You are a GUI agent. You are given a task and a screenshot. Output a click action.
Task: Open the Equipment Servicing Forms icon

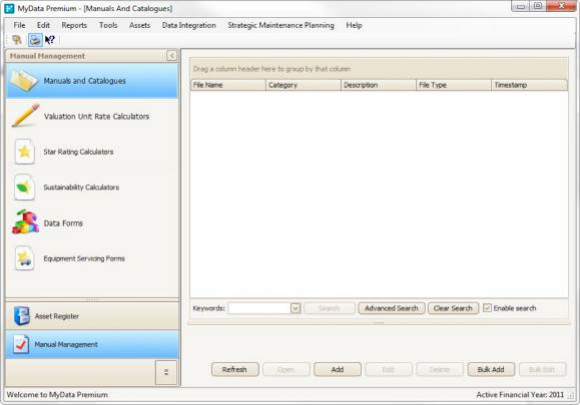(24, 258)
